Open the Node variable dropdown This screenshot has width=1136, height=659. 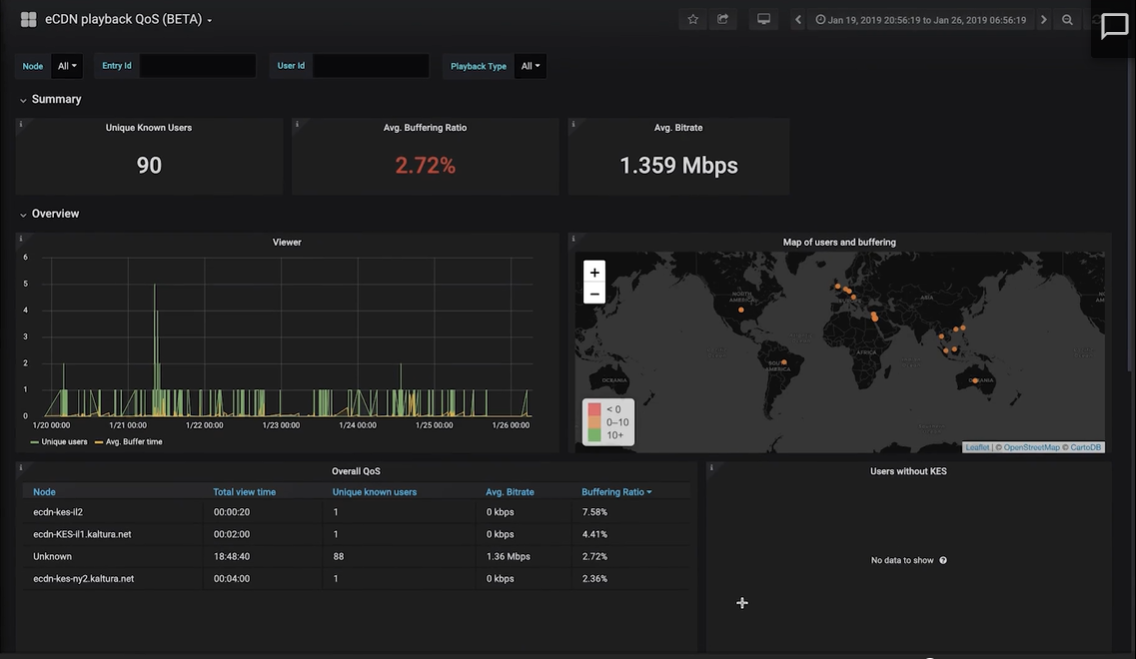66,66
